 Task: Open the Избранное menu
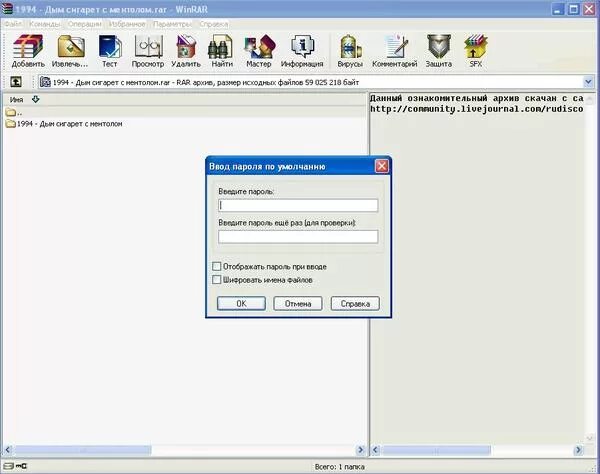coord(127,24)
